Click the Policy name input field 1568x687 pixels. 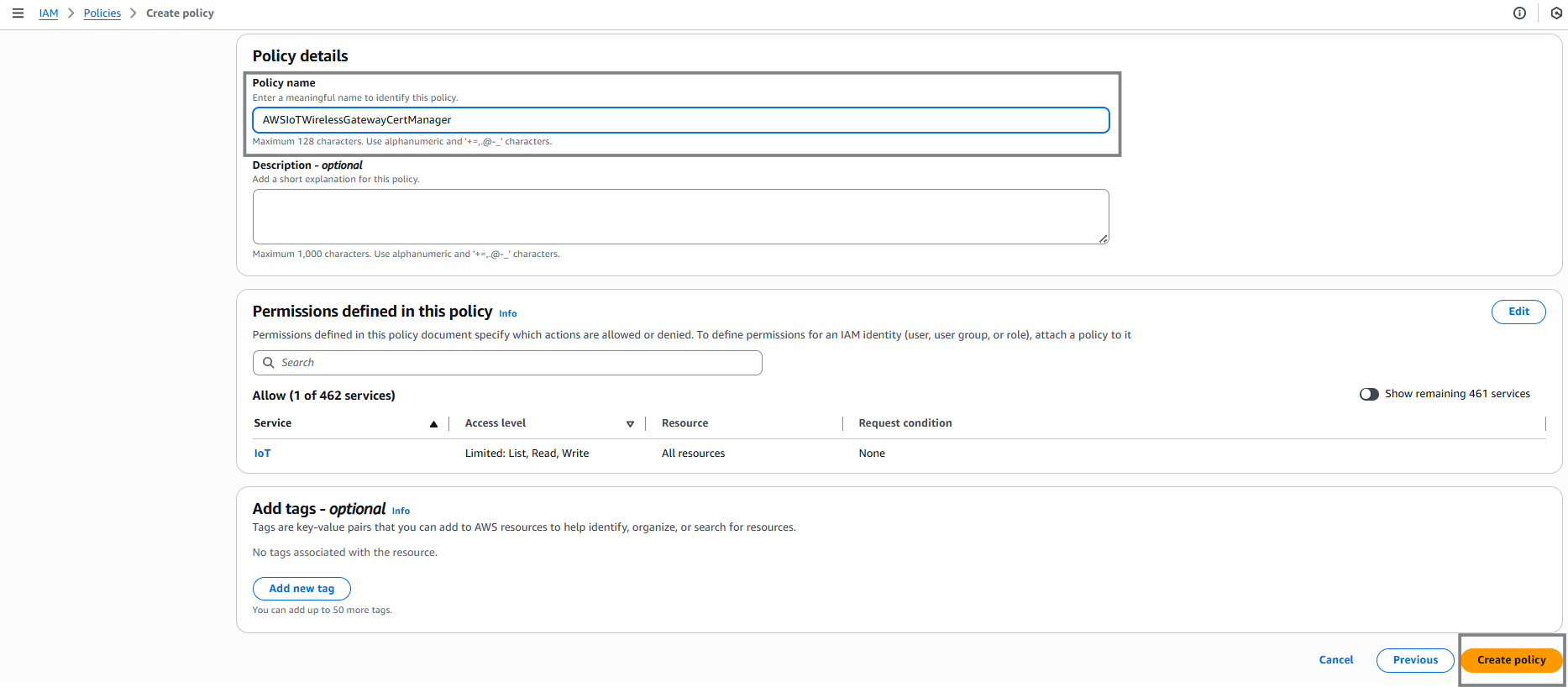(x=680, y=120)
